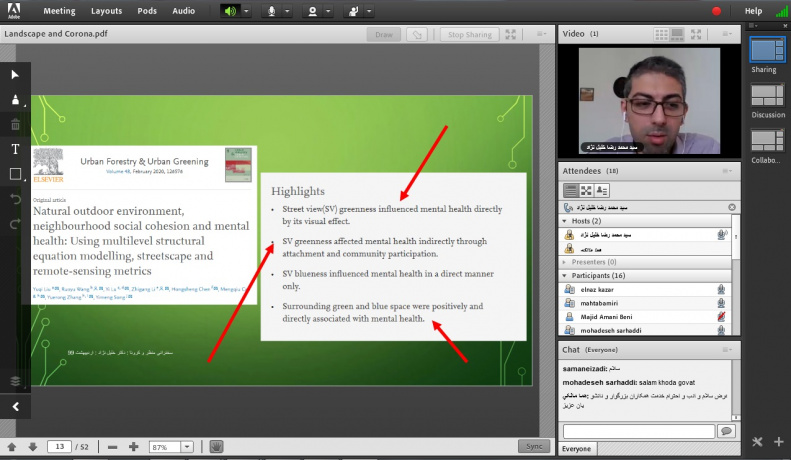Click the speaker audio icon in top bar
791x460 pixels.
tap(230, 11)
